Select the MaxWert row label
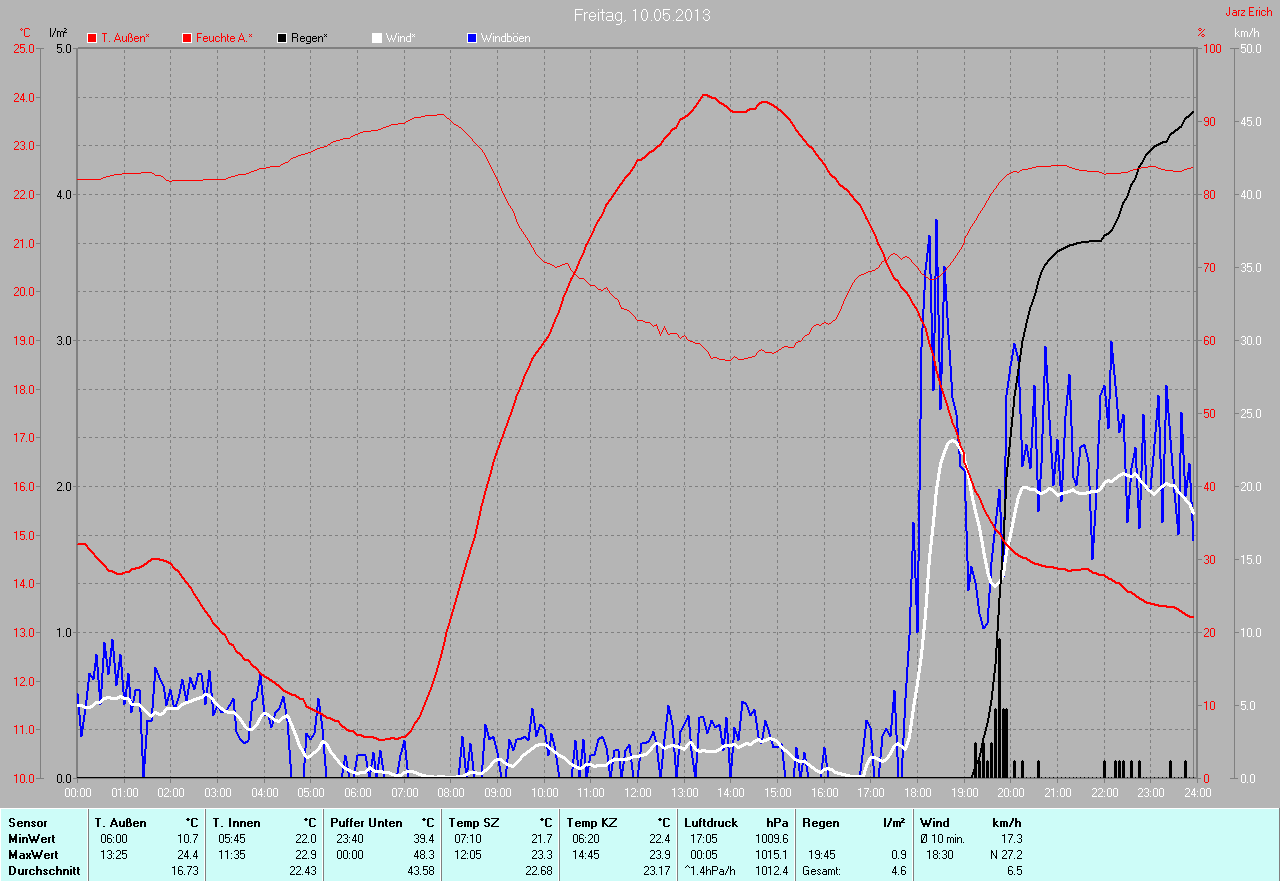The height and width of the screenshot is (881, 1280). [32, 855]
